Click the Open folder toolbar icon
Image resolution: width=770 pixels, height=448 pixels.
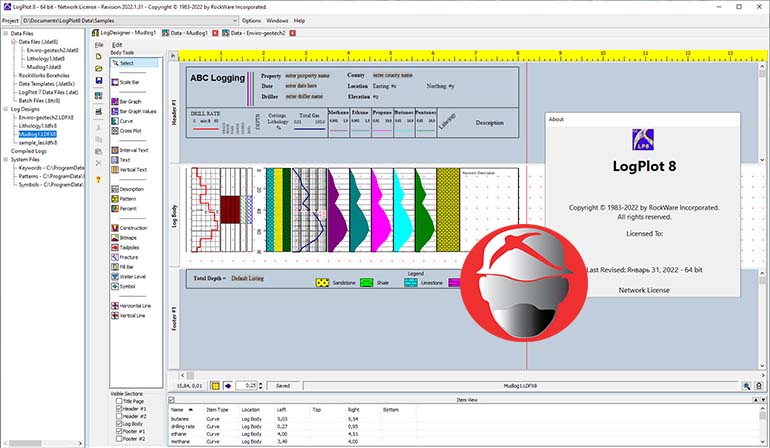coord(99,68)
